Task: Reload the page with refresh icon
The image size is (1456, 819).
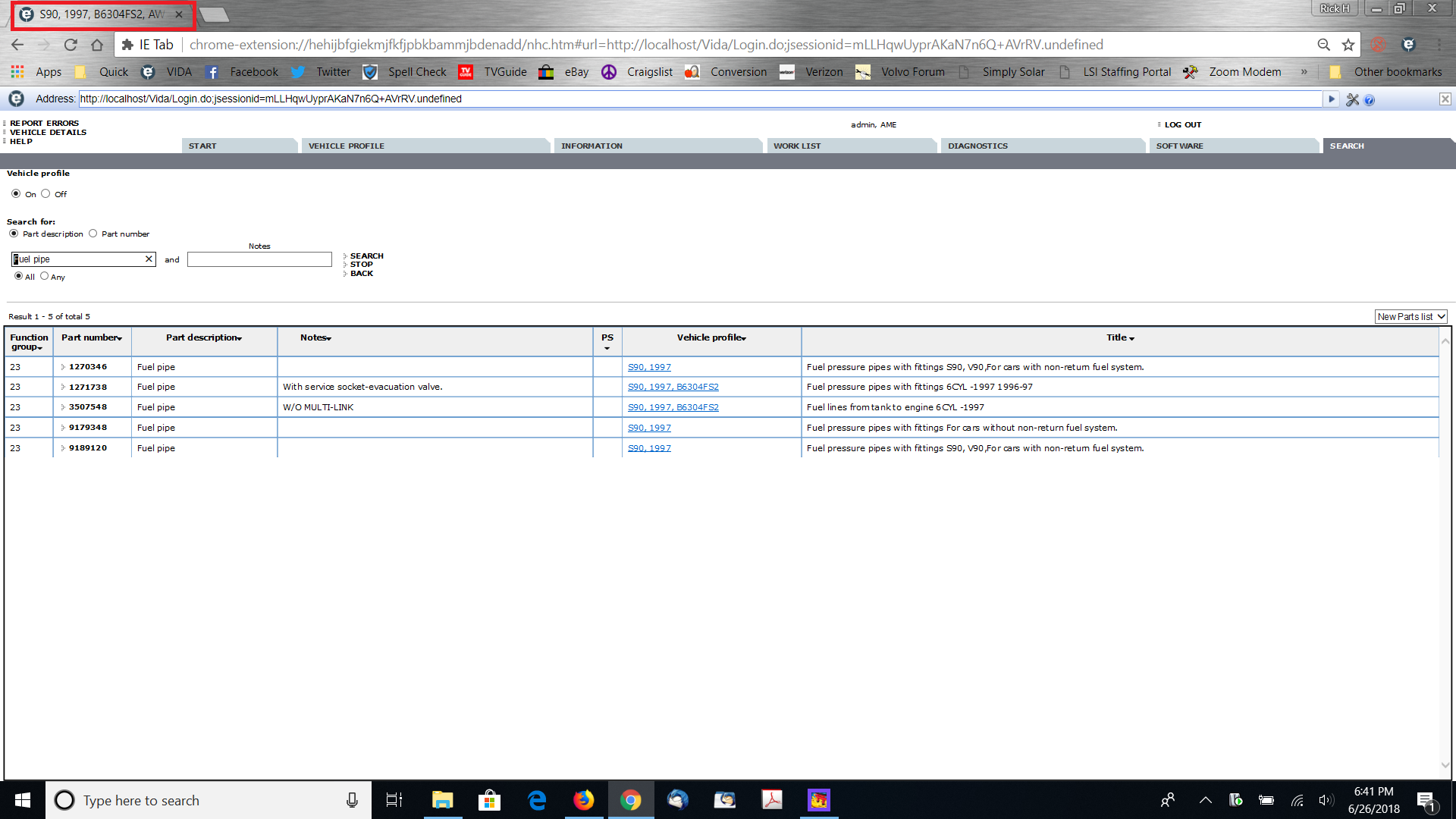Action: click(71, 45)
